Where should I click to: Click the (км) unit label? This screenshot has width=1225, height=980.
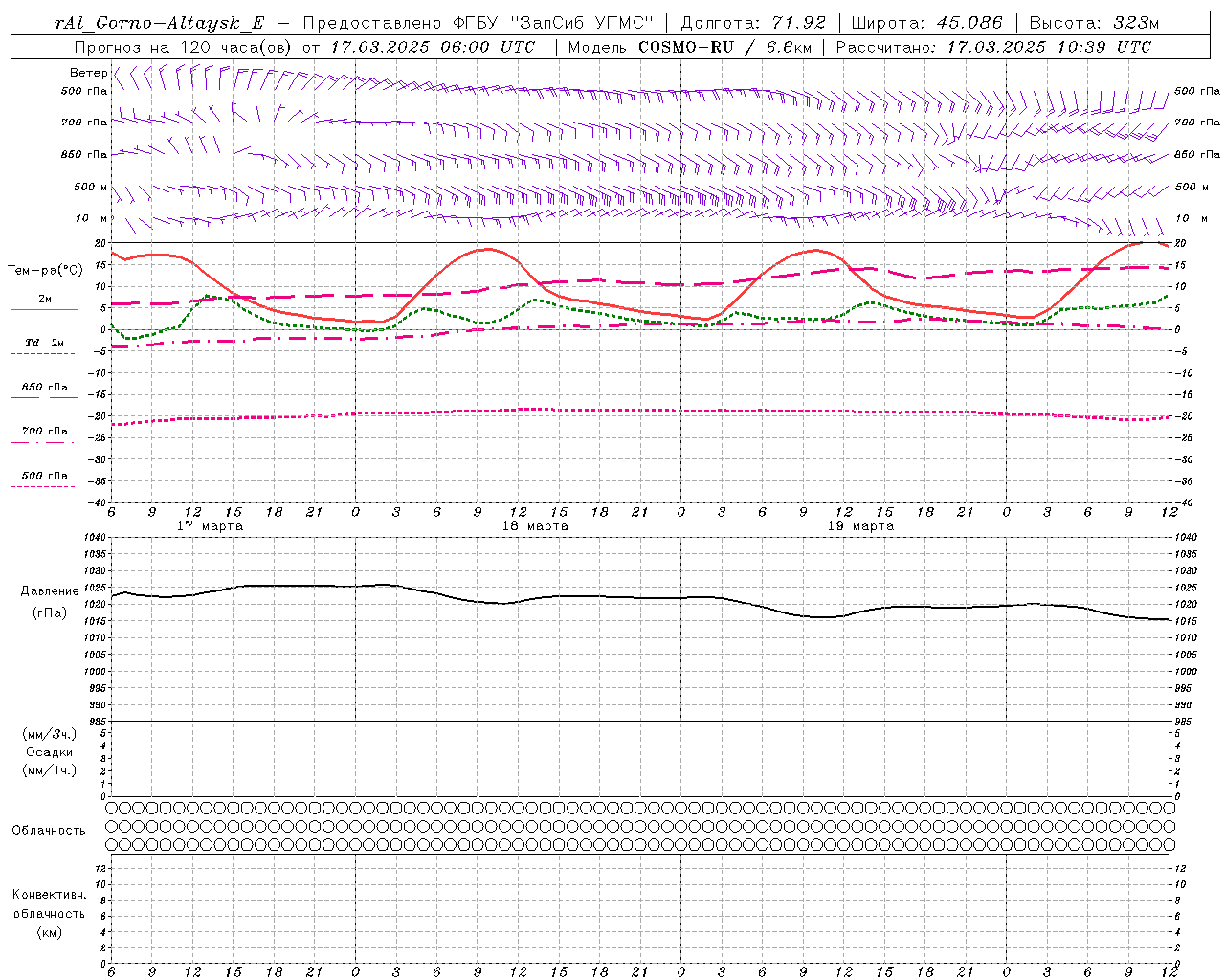coord(50,932)
